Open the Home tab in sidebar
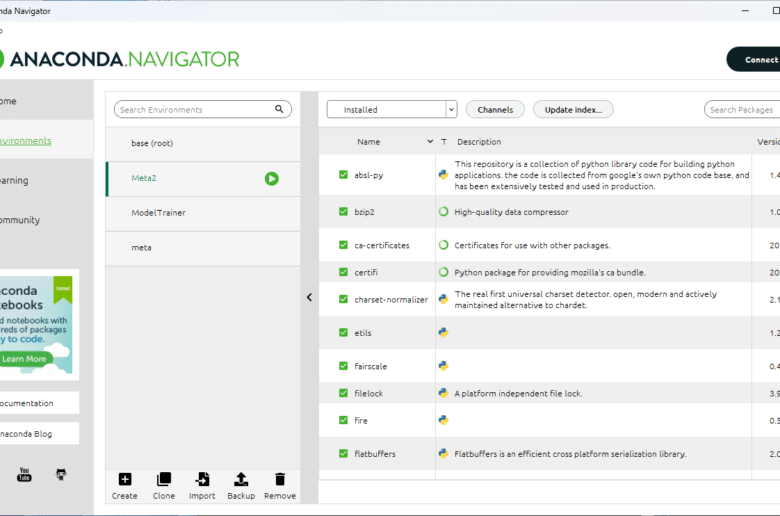Screen dimensions: 780x516 click(x=45, y=101)
